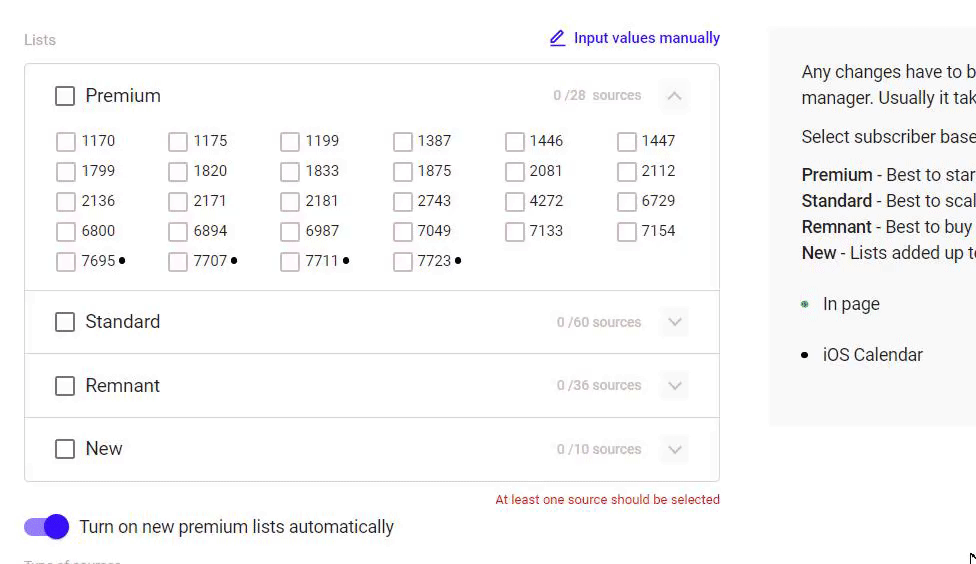Mark source 6894 checkbox
Viewport: 976px width, 564px height.
click(177, 232)
